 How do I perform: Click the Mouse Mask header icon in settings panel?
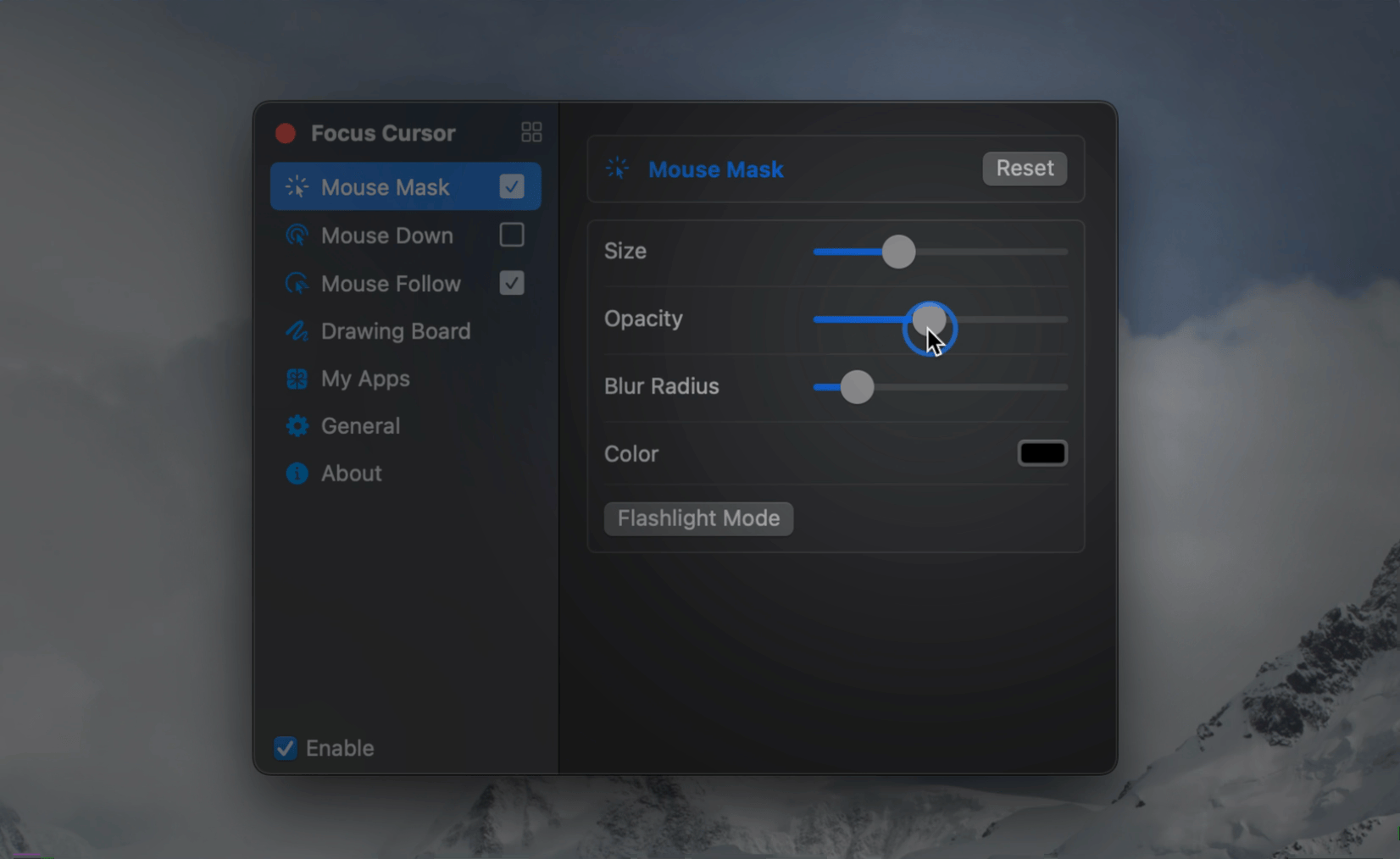pos(618,169)
